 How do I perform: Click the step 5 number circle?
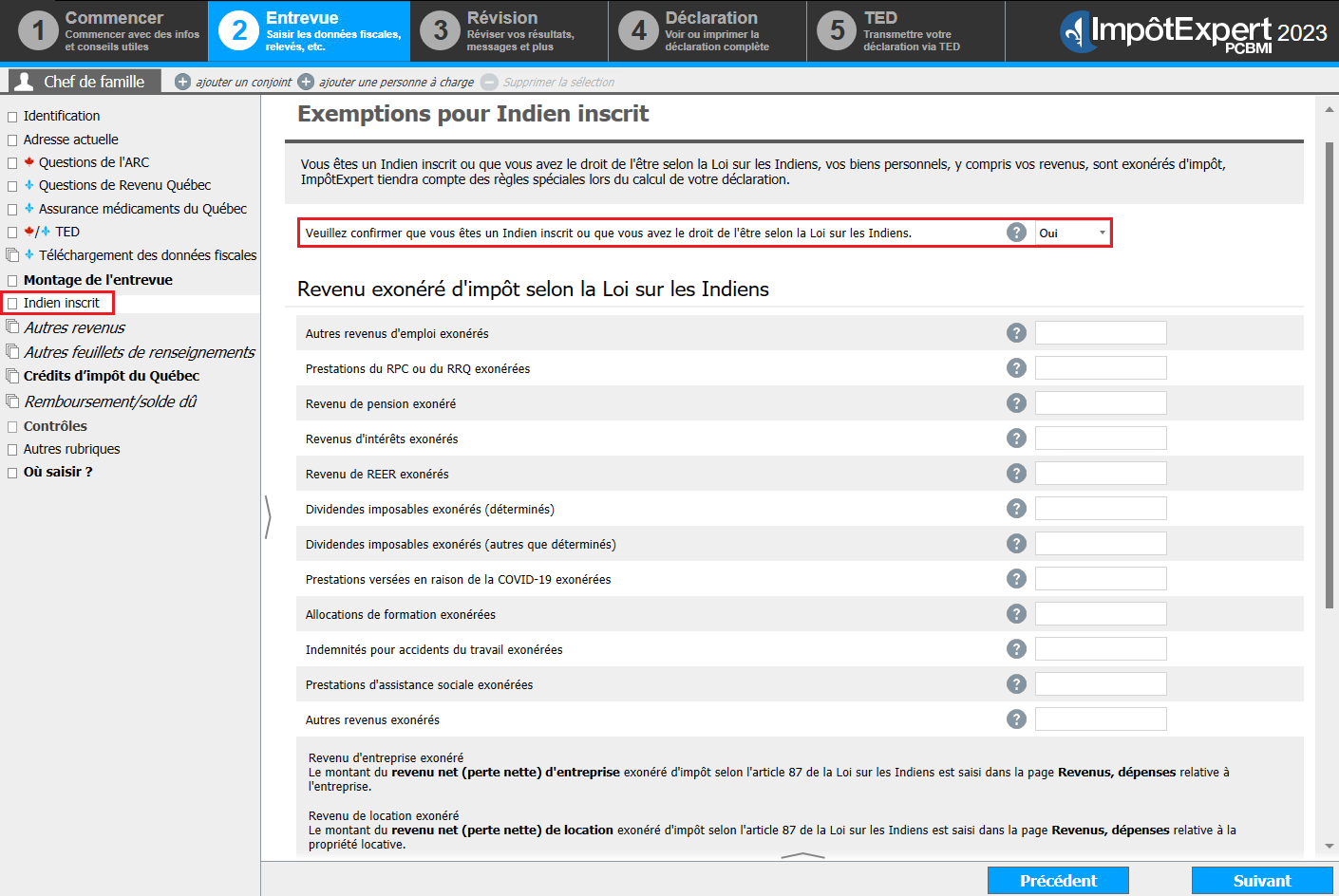pos(837,31)
